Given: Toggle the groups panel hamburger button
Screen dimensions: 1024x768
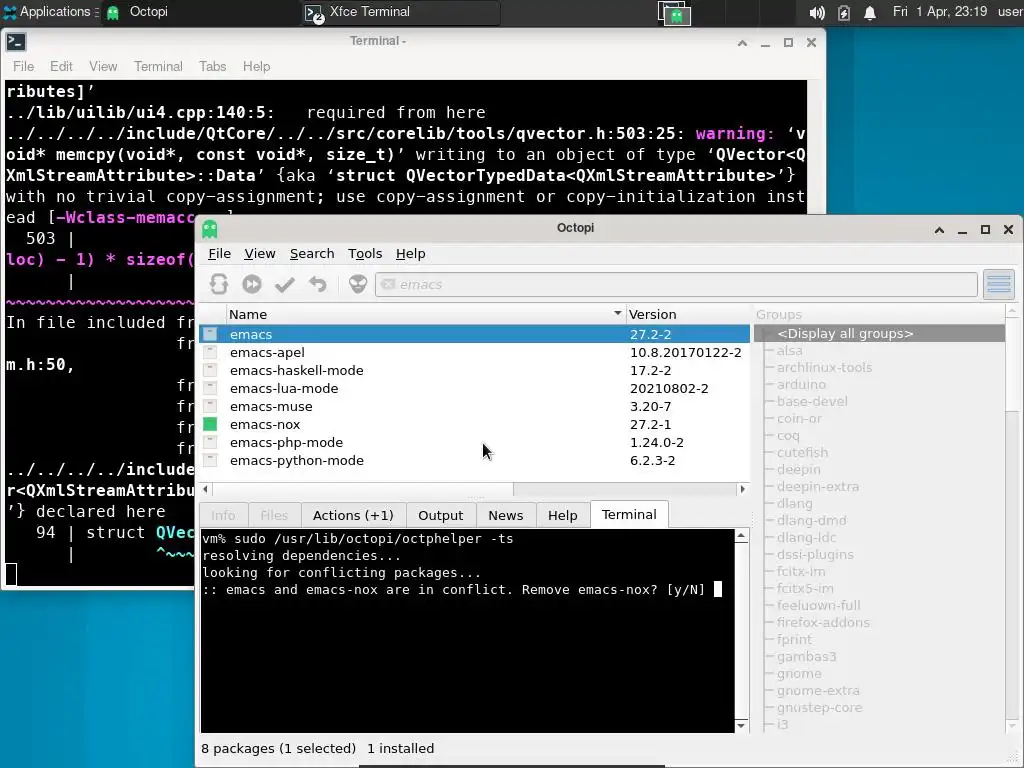Looking at the screenshot, I should [x=999, y=285].
